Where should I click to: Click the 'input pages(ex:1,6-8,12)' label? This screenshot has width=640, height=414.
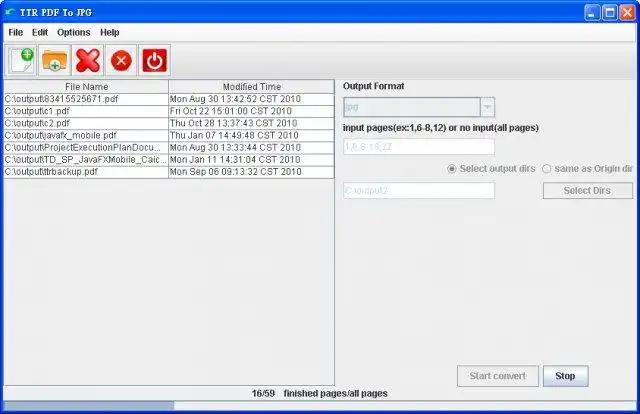tap(441, 128)
